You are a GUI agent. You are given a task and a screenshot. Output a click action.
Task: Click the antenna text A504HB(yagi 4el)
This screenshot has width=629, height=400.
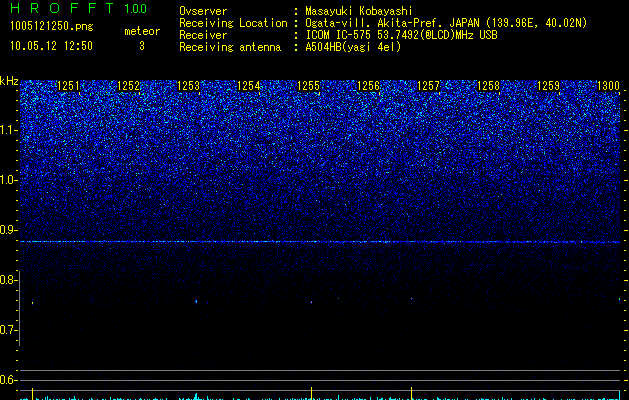tap(353, 47)
